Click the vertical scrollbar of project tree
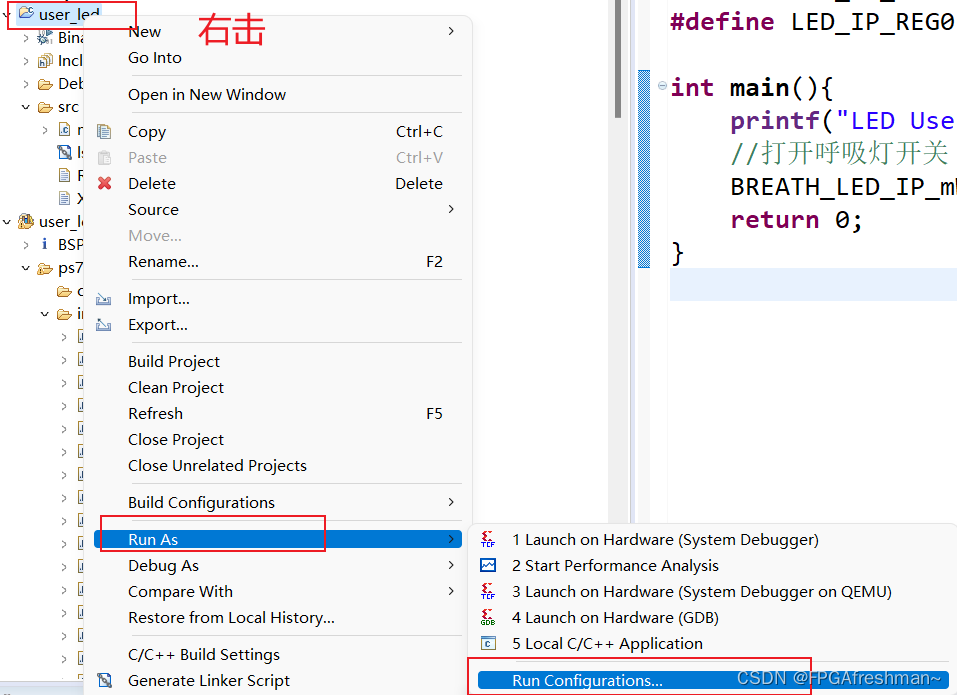957x695 pixels. pos(618,59)
